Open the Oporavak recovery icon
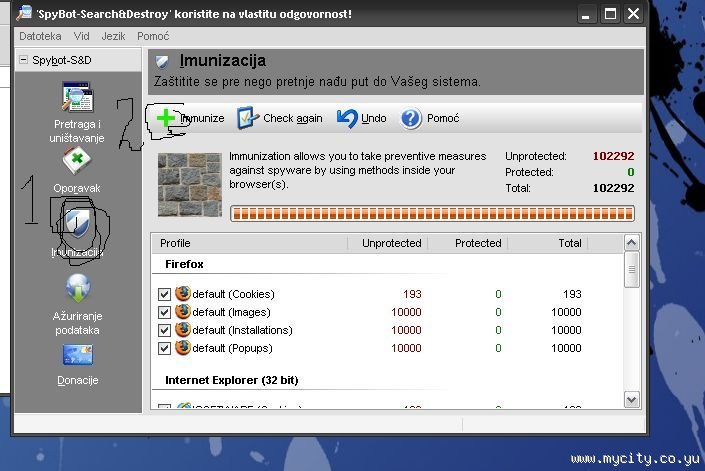 (x=77, y=160)
